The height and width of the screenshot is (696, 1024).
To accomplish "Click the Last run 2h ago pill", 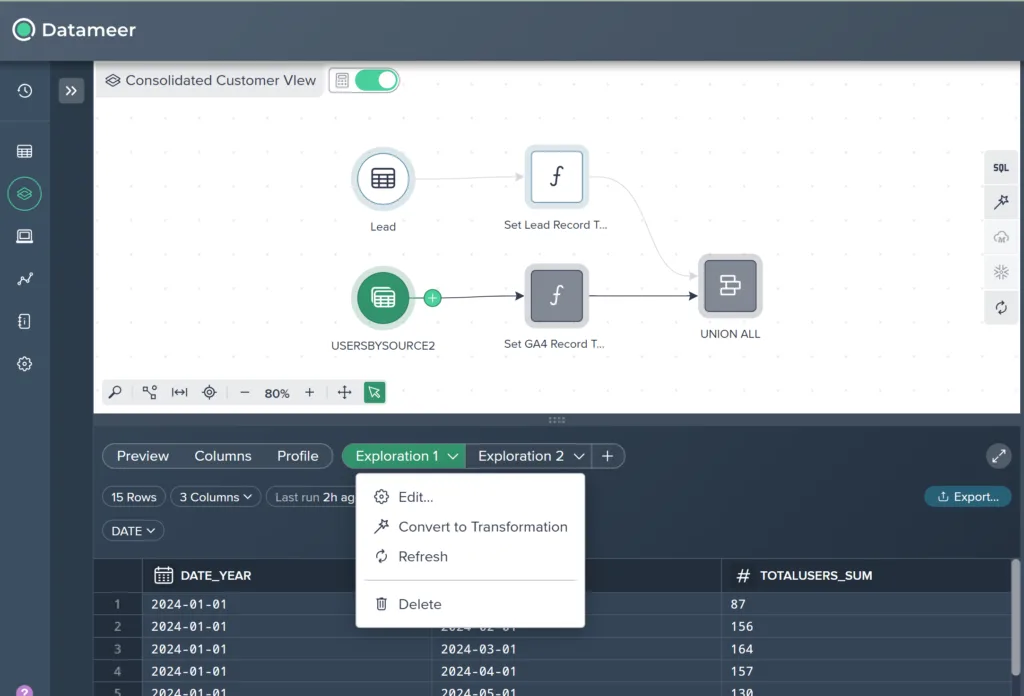I will tap(312, 497).
